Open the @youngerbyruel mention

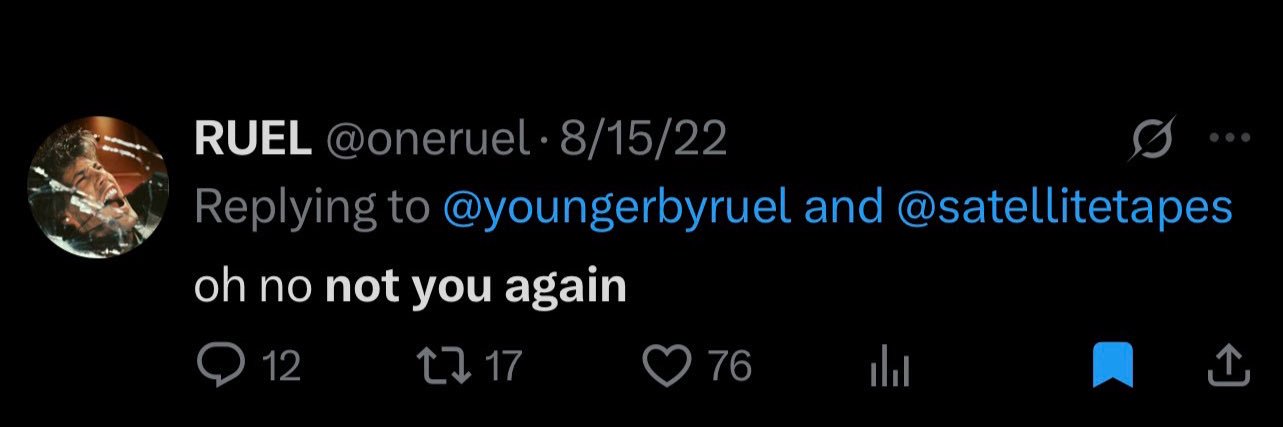618,206
